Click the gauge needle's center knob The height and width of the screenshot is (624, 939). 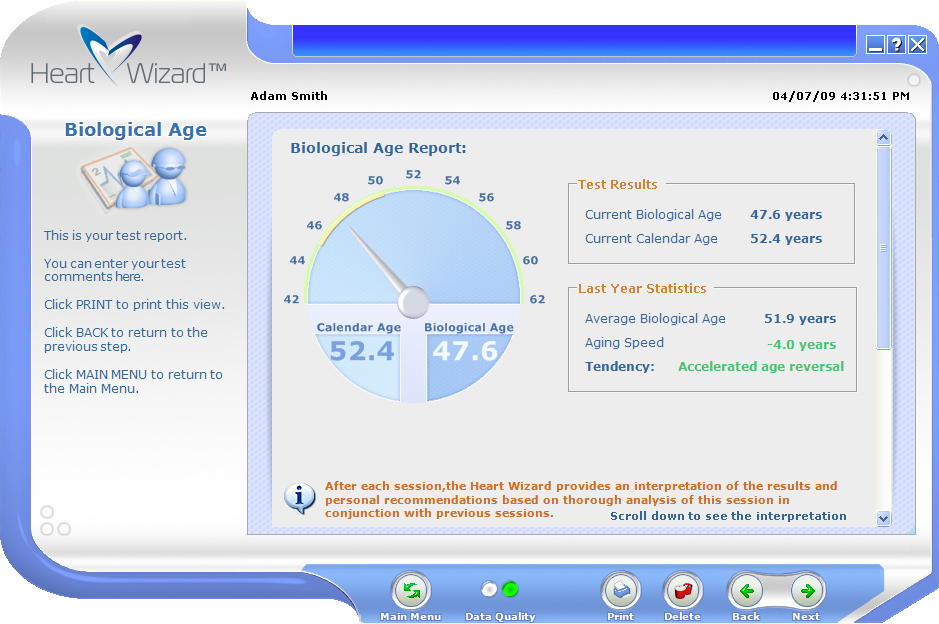click(413, 300)
